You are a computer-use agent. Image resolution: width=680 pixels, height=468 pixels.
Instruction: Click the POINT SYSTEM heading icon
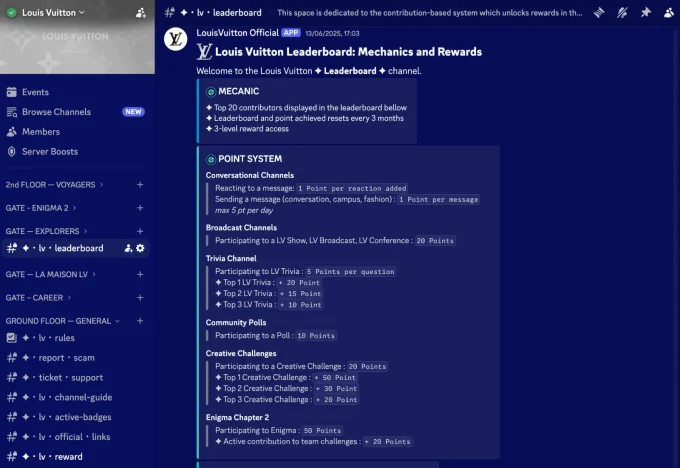tap(211, 159)
